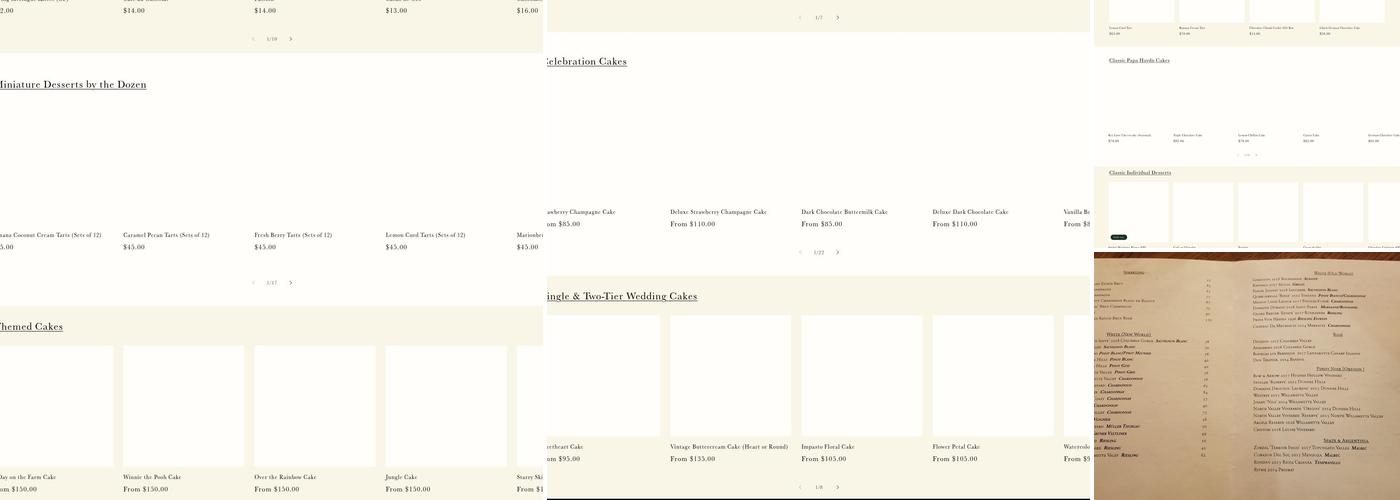
Task: Open the Classic Papa Haydn Cakes link
Action: pyautogui.click(x=1139, y=60)
